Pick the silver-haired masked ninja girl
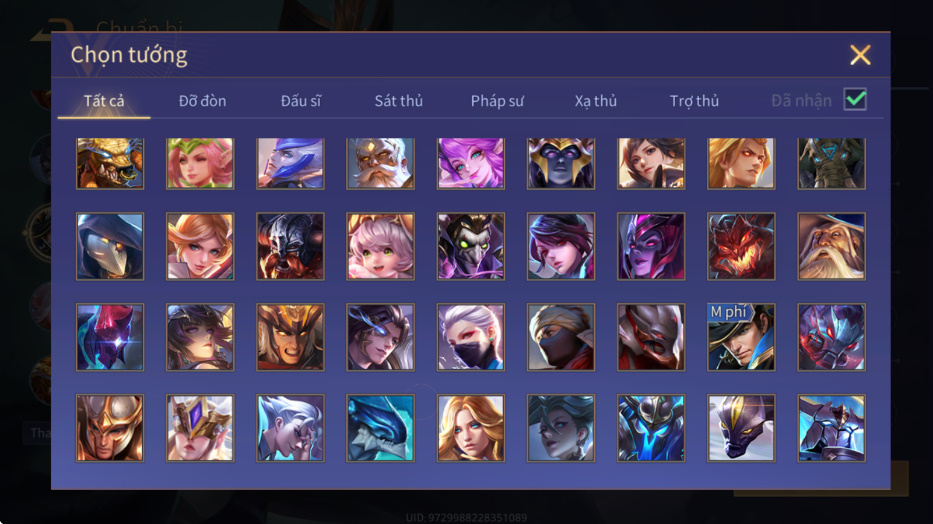Screen dimensions: 933x524 tap(471, 337)
